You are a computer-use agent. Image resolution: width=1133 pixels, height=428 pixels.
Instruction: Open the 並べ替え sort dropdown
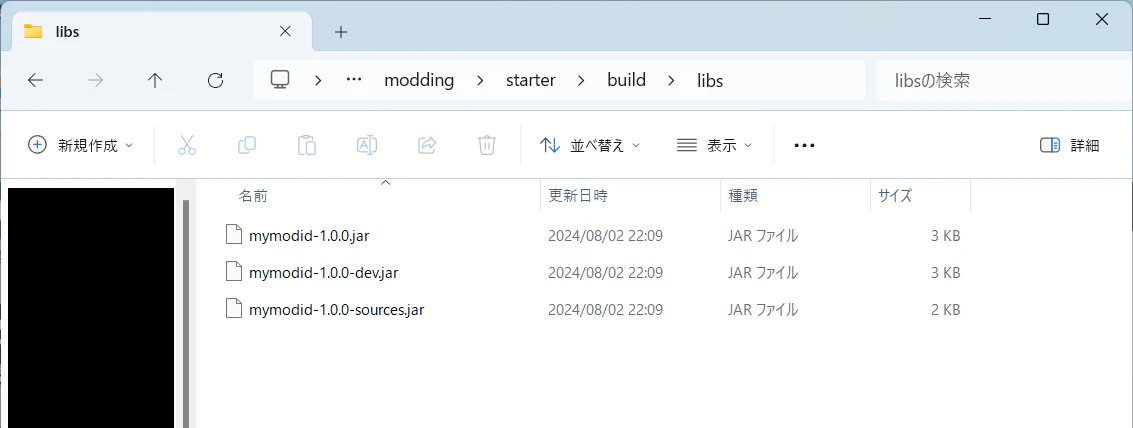click(x=590, y=145)
